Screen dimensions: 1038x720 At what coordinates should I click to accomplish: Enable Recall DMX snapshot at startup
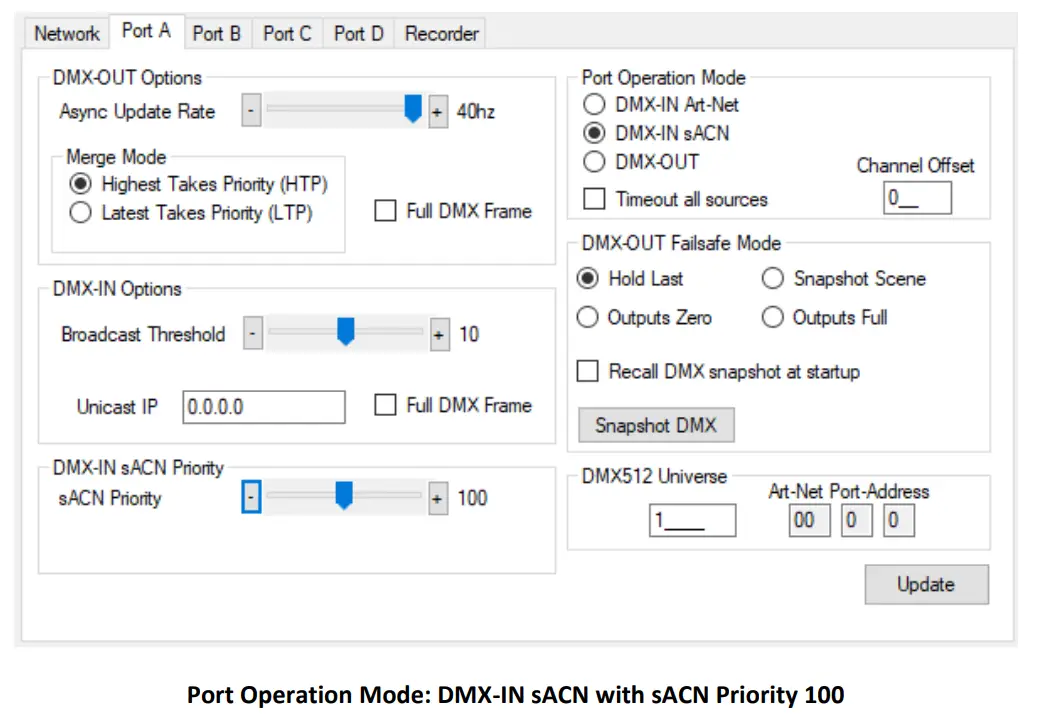pos(587,371)
